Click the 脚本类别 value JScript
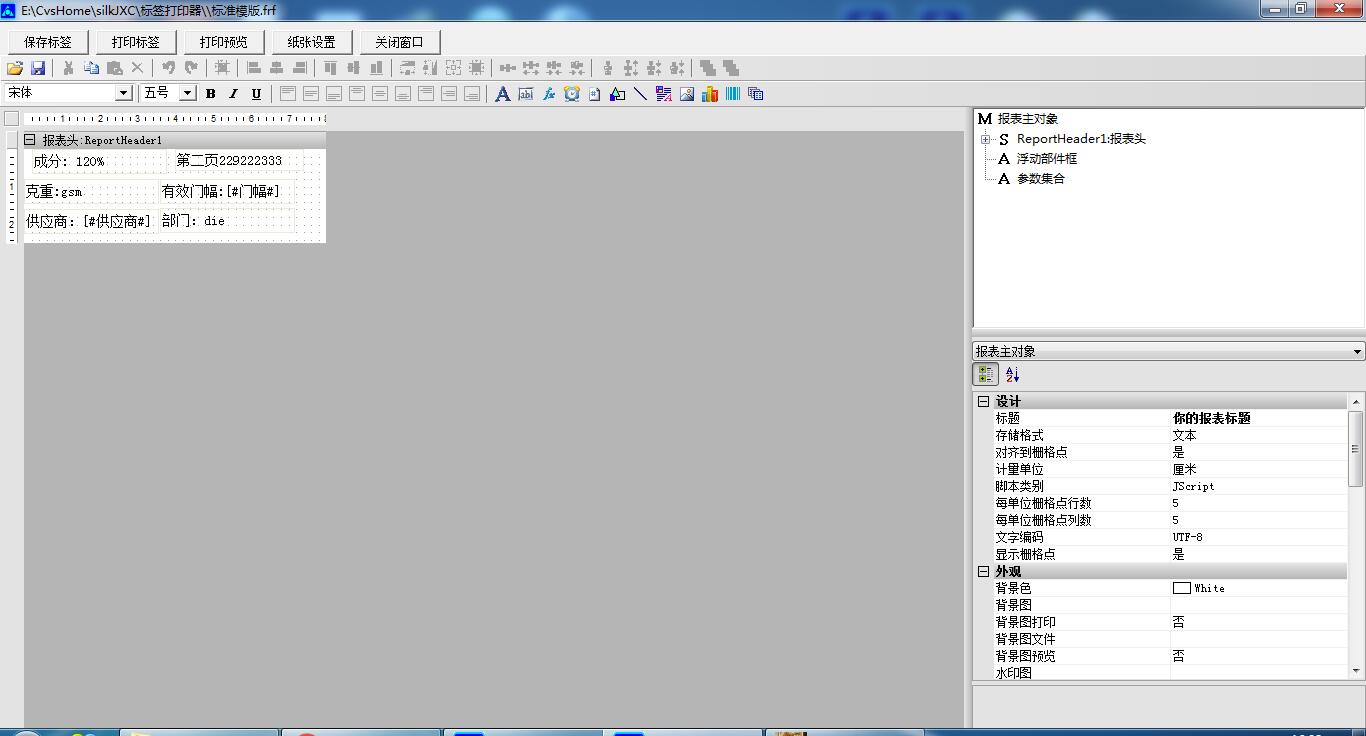This screenshot has width=1366, height=736. pos(1194,486)
